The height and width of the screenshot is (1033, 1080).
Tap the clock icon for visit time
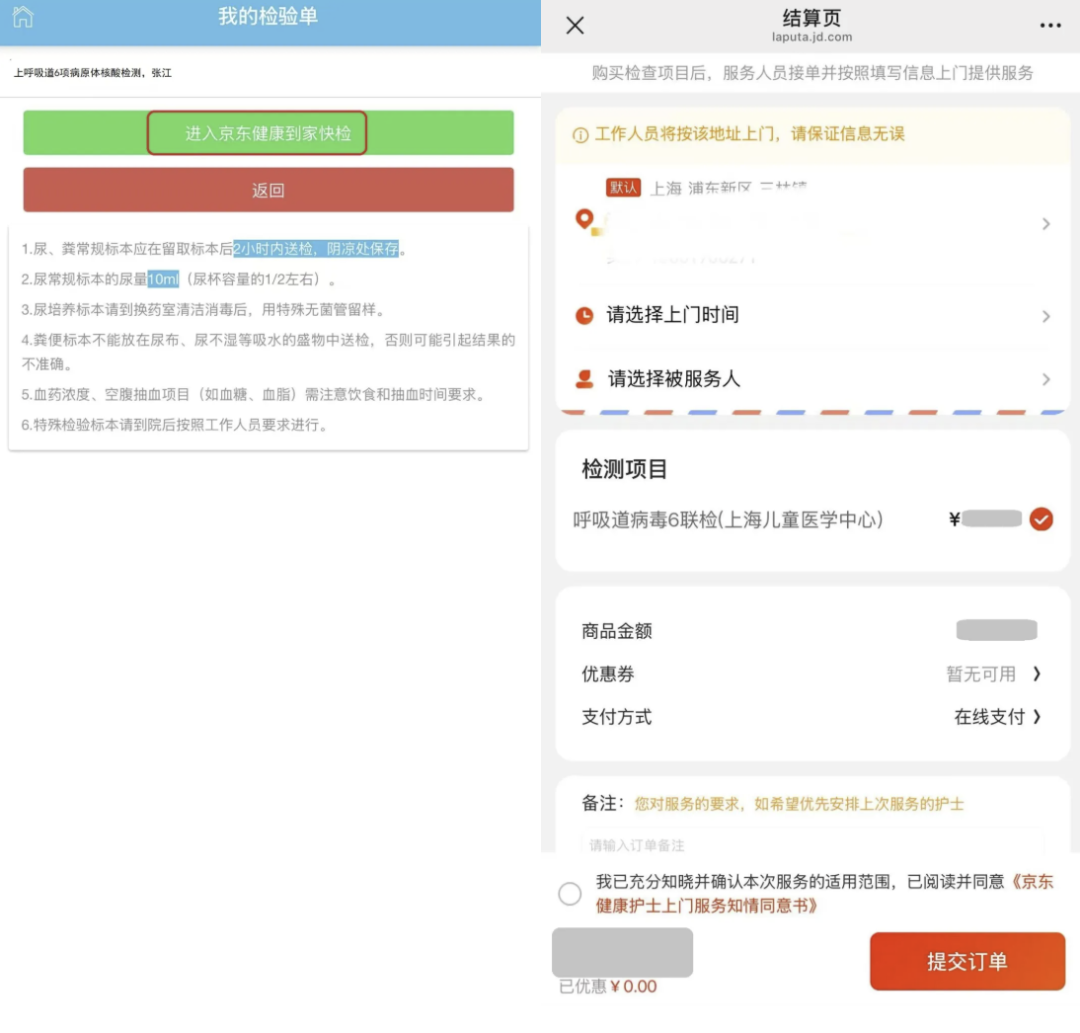[585, 315]
